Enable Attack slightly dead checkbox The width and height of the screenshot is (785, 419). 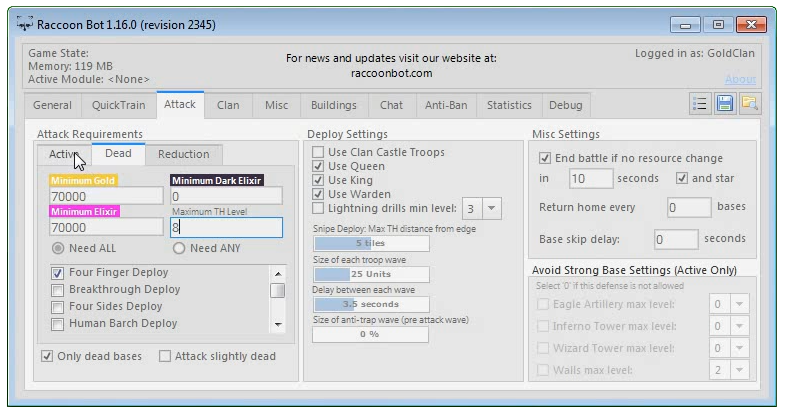(x=165, y=356)
